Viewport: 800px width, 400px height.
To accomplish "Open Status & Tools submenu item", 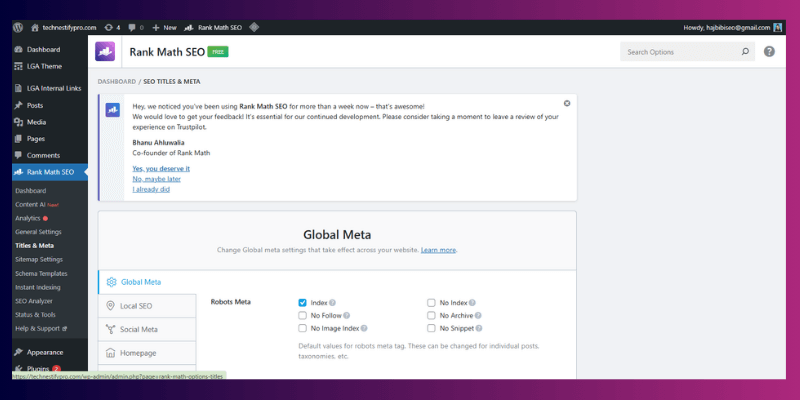I will tap(35, 315).
